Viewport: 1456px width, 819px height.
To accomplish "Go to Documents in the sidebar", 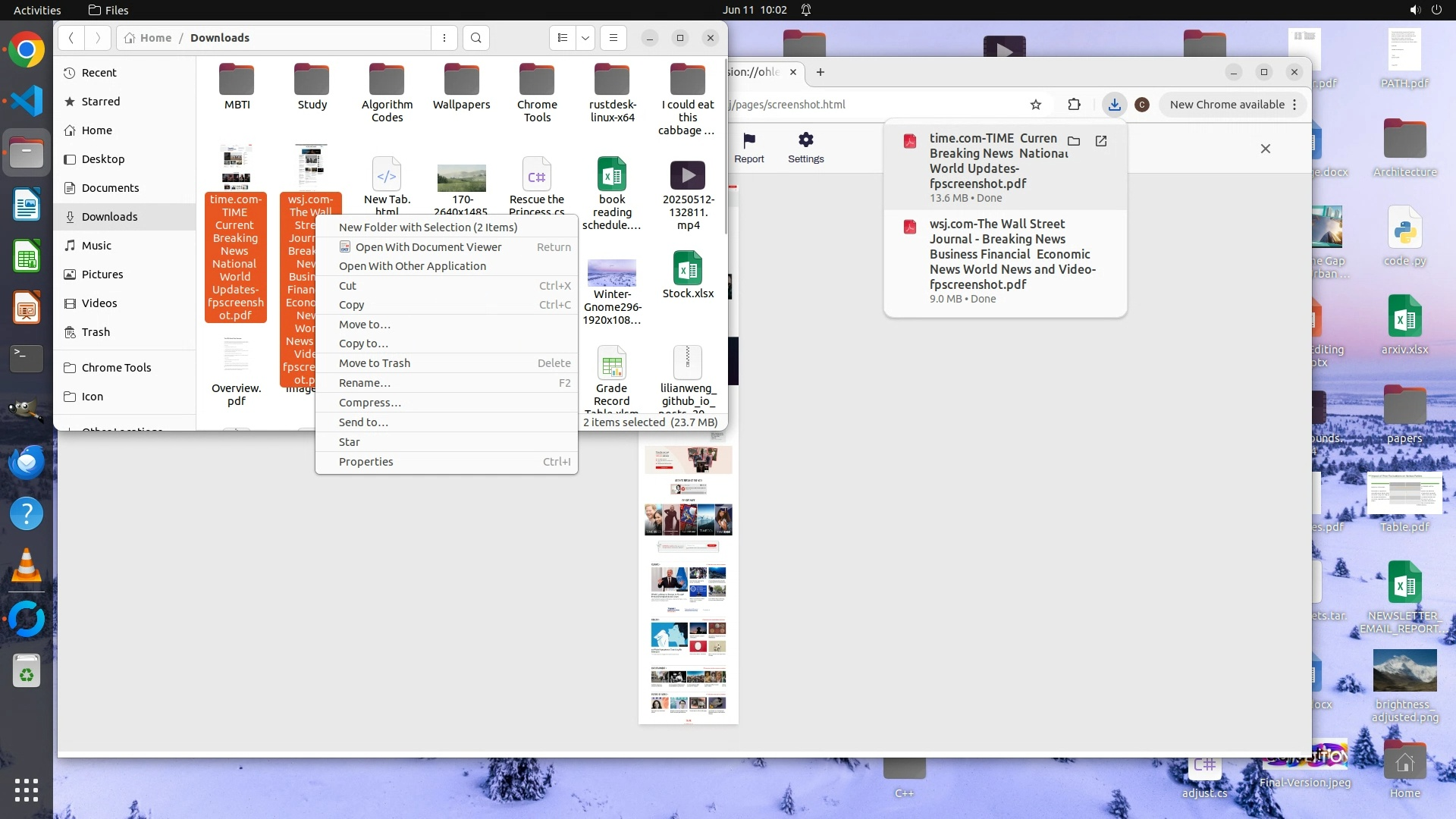I will pyautogui.click(x=110, y=188).
